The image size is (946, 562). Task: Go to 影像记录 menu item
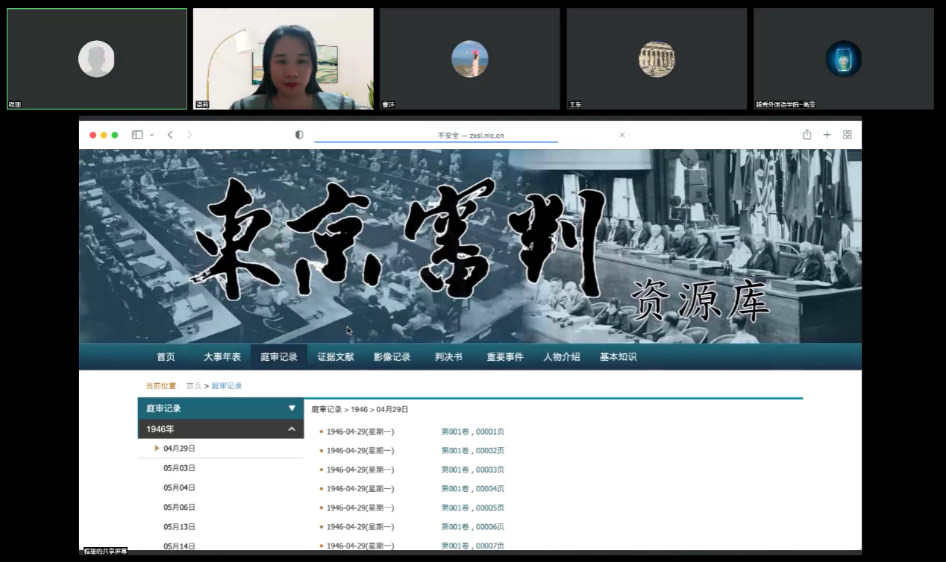[x=392, y=357]
